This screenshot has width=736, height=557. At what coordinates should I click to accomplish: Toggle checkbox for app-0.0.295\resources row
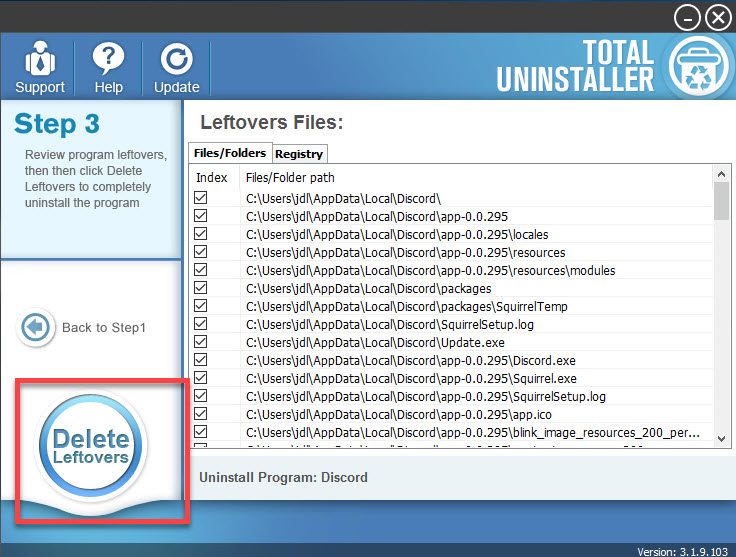click(200, 252)
